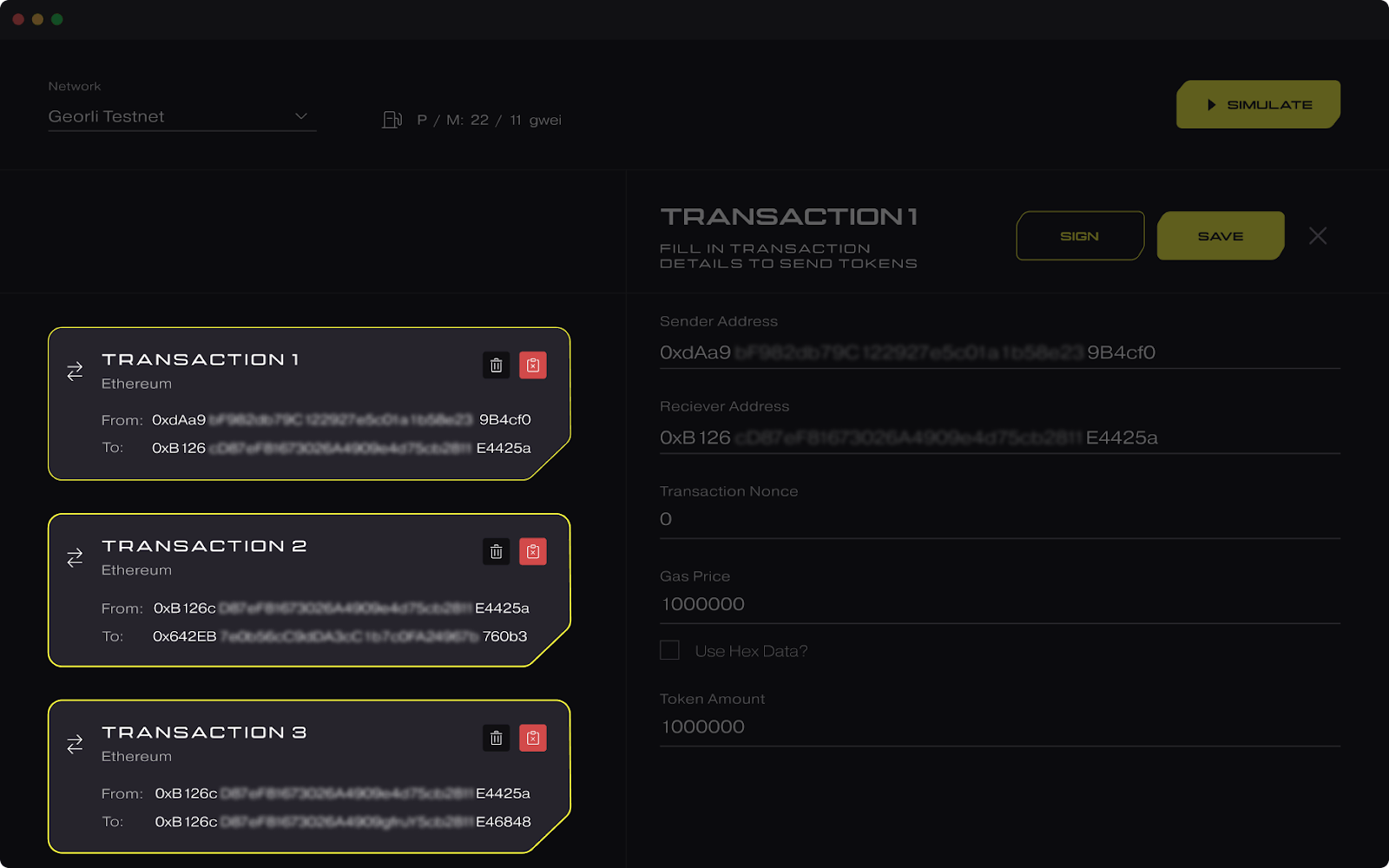Close the Transaction 1 details panel
Screen dimensions: 1389x868
1318,235
